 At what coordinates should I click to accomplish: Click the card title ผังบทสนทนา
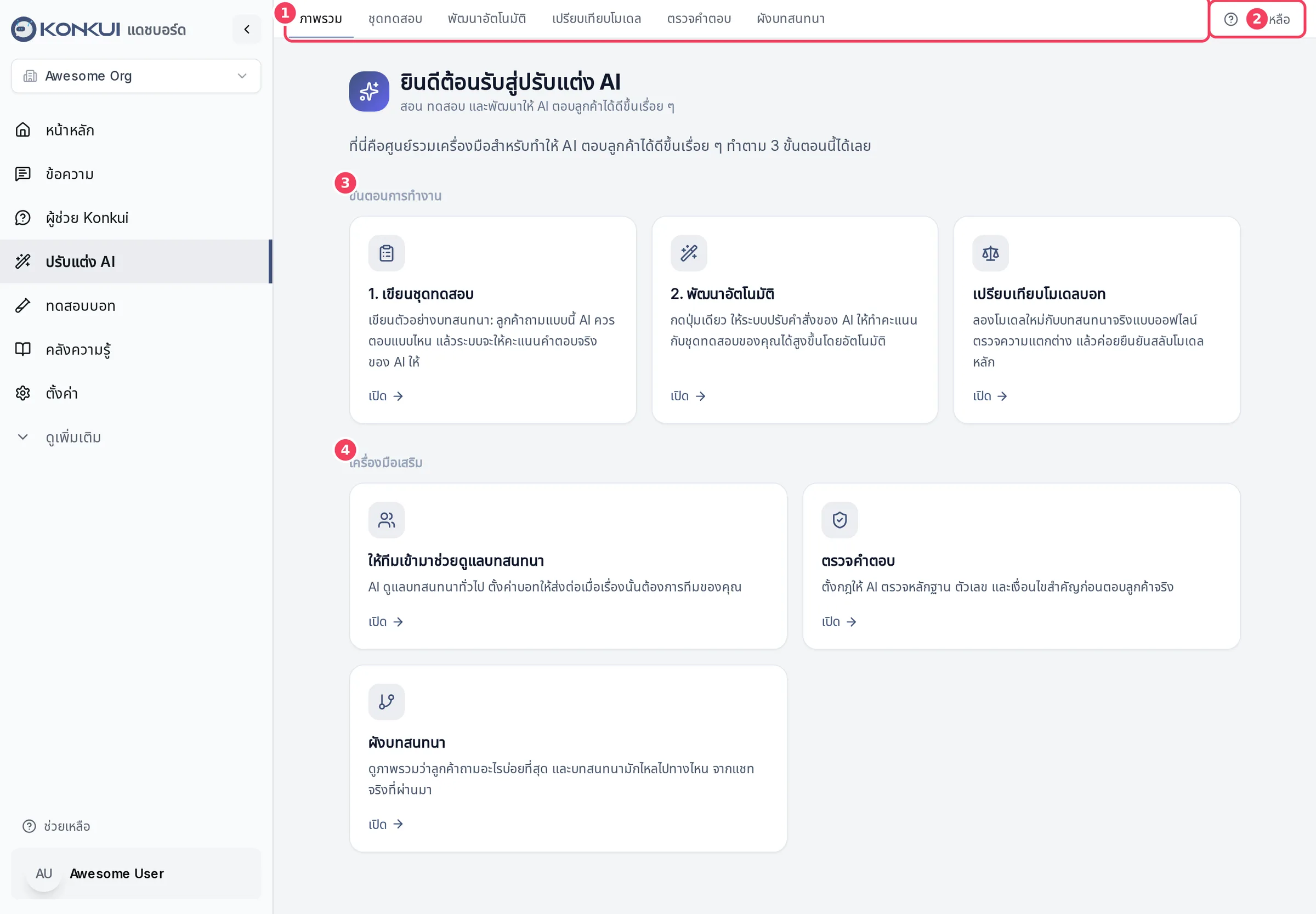(407, 743)
